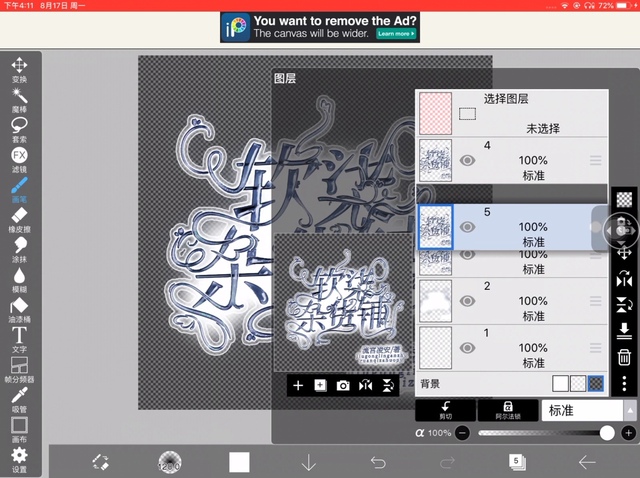This screenshot has height=478, width=640.
Task: Pick the Eyedropper tool
Action: pos(19,397)
